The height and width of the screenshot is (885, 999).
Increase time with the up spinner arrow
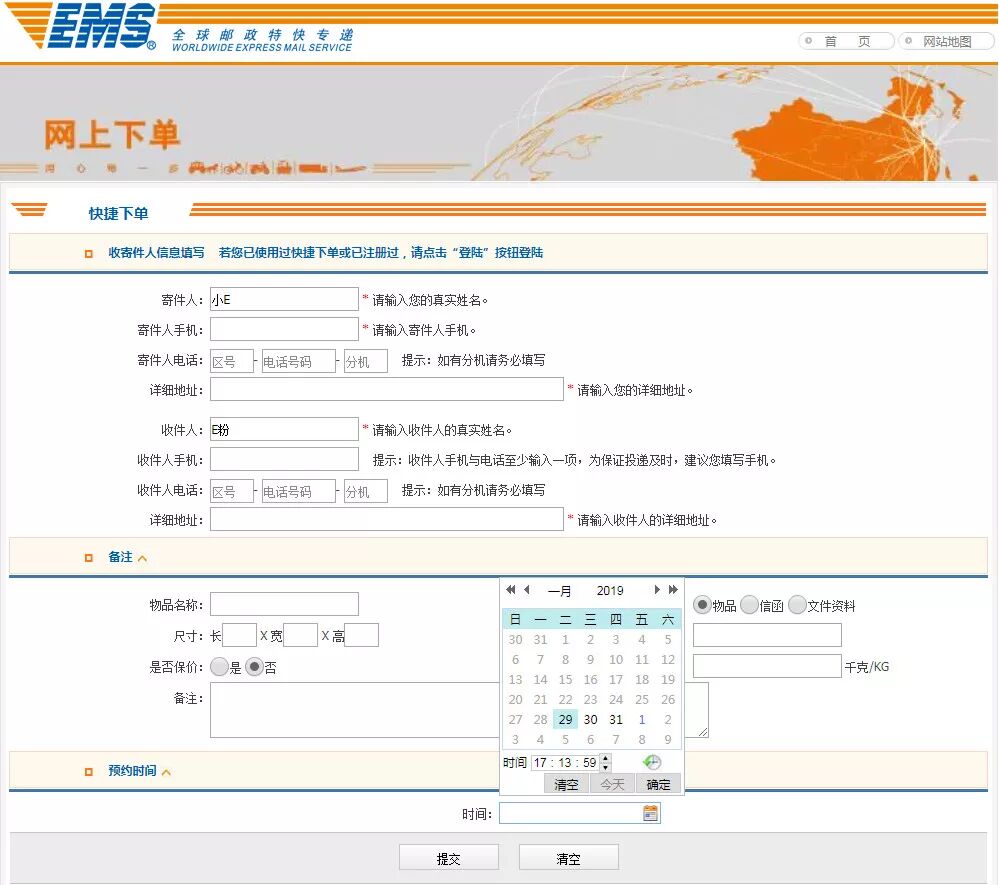click(606, 758)
